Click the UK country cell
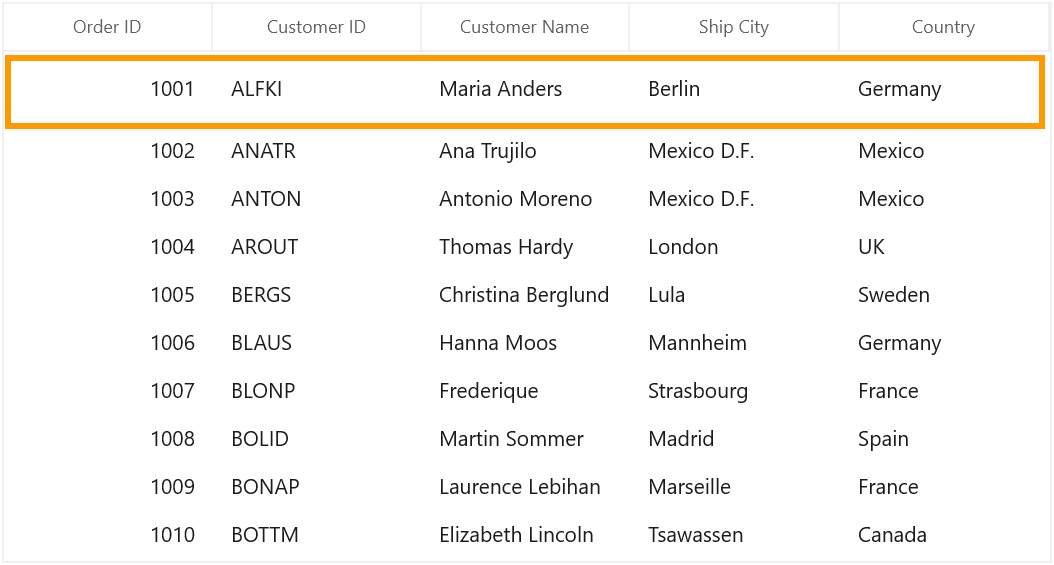 pyautogui.click(x=943, y=247)
